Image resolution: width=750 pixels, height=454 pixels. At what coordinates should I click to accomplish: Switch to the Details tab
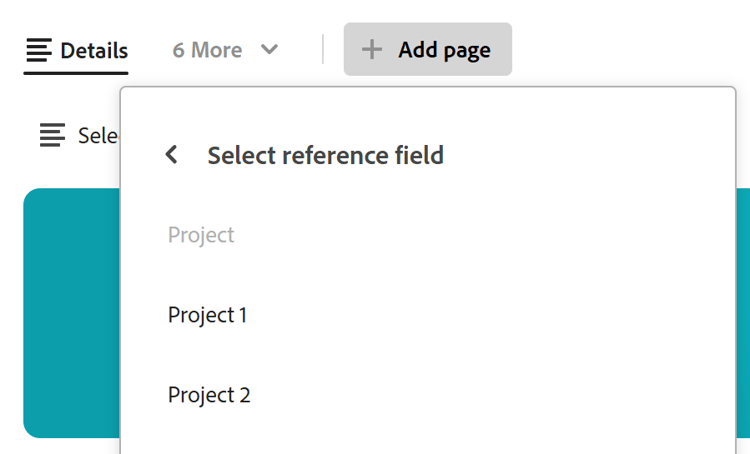(76, 50)
